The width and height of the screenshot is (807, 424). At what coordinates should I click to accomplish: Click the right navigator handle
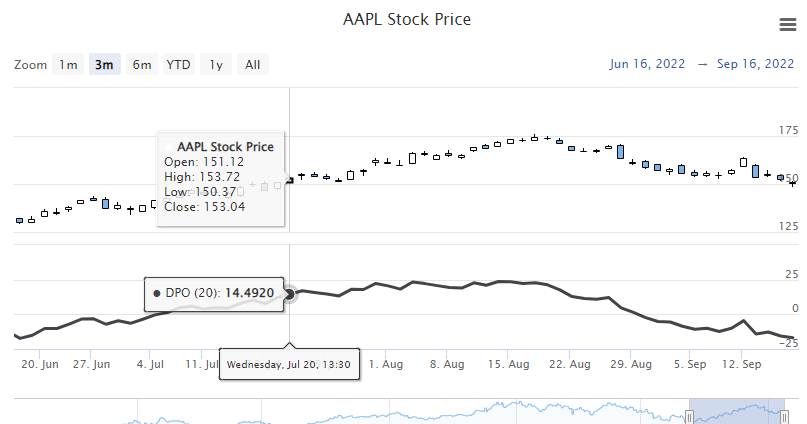[x=785, y=414]
